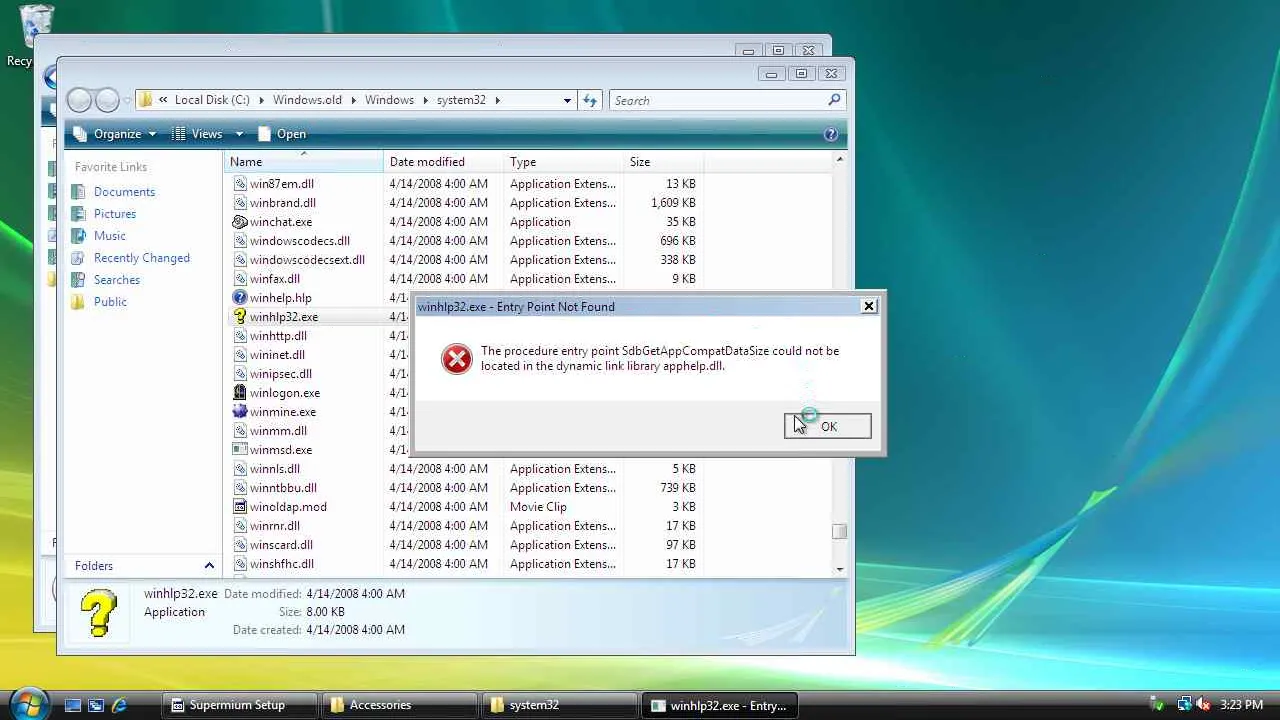Screen dimensions: 1280x720
Task: Click the winoldap.mod movie clip icon
Action: point(239,507)
